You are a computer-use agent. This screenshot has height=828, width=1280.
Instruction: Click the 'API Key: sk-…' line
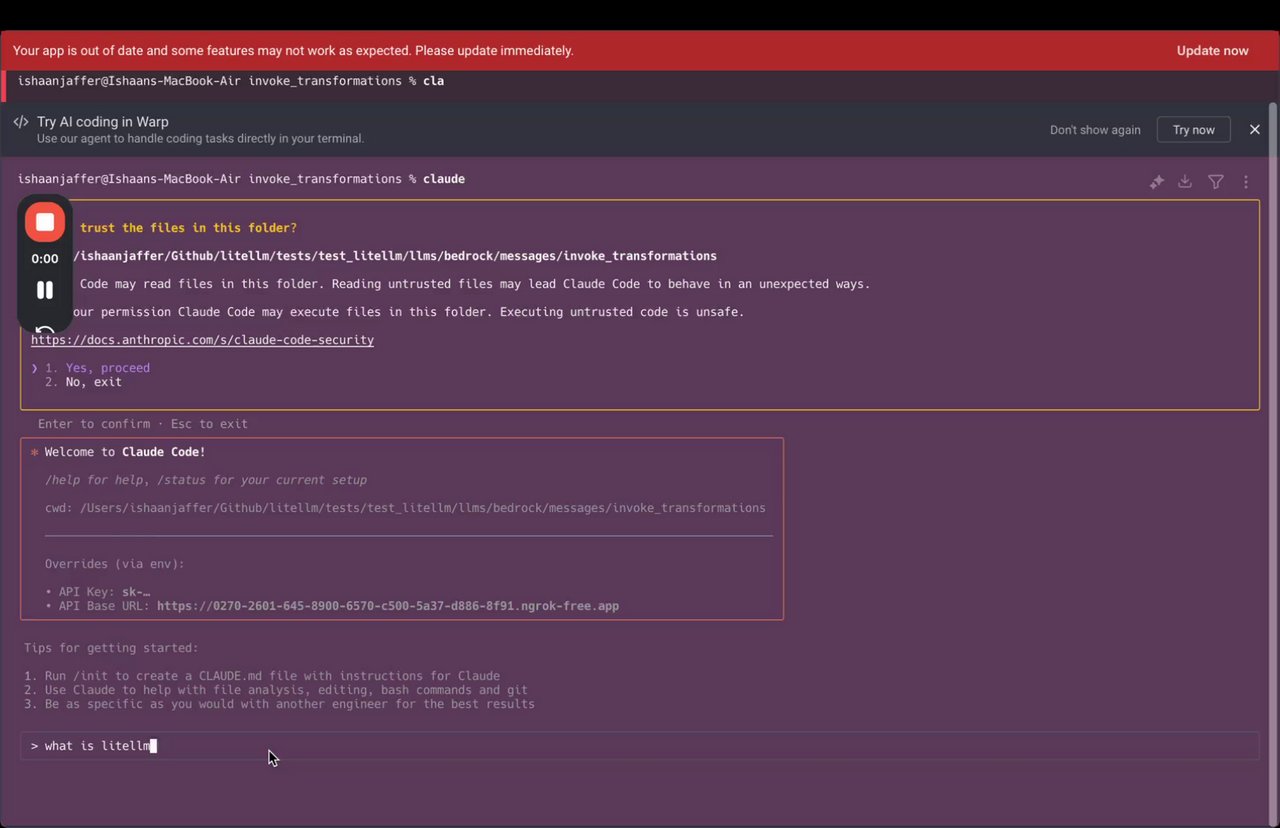coord(98,592)
